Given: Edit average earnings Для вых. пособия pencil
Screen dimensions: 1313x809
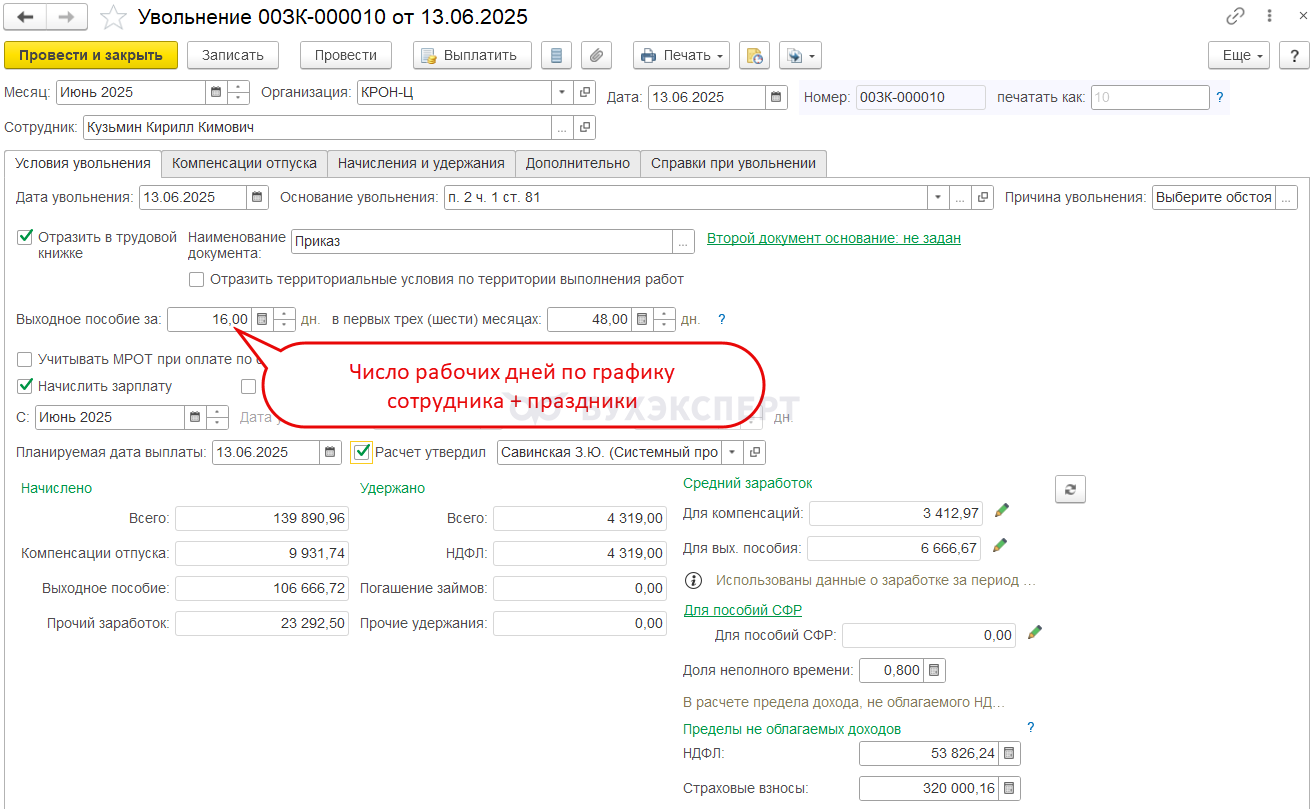Looking at the screenshot, I should (998, 546).
